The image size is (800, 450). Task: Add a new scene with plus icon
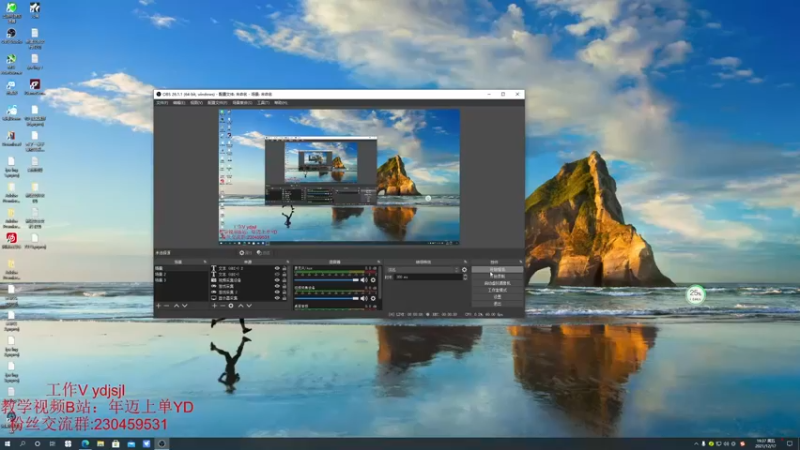159,306
